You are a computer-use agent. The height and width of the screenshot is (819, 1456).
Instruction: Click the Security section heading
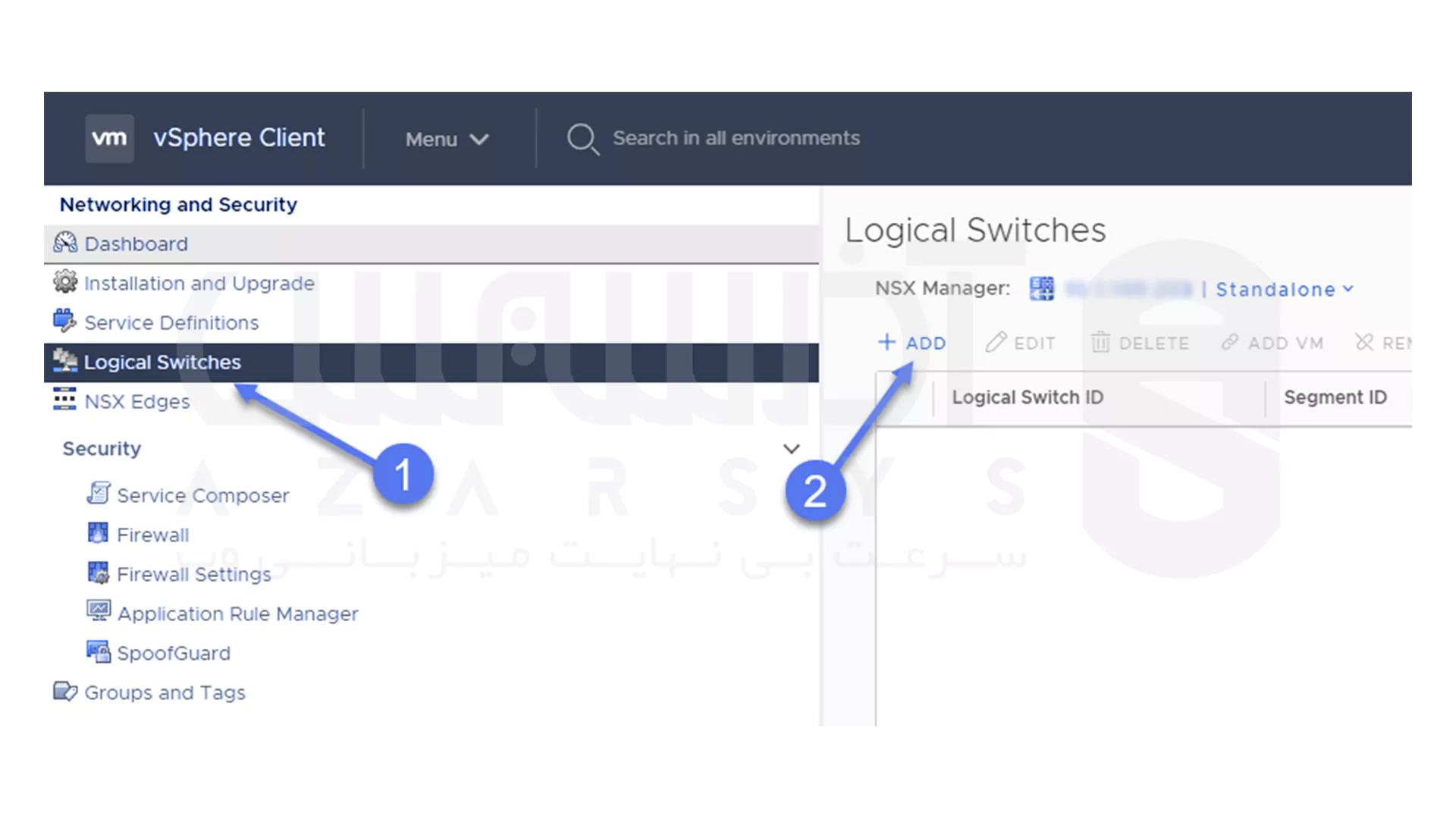(x=102, y=448)
